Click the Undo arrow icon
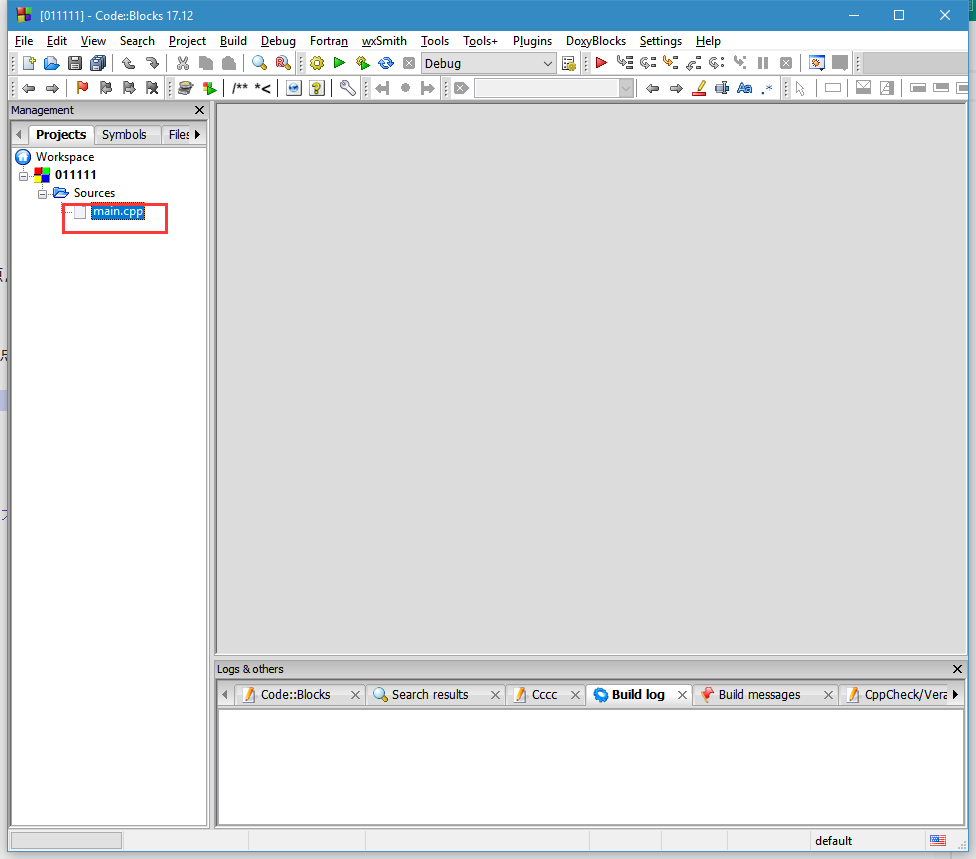 click(x=128, y=63)
